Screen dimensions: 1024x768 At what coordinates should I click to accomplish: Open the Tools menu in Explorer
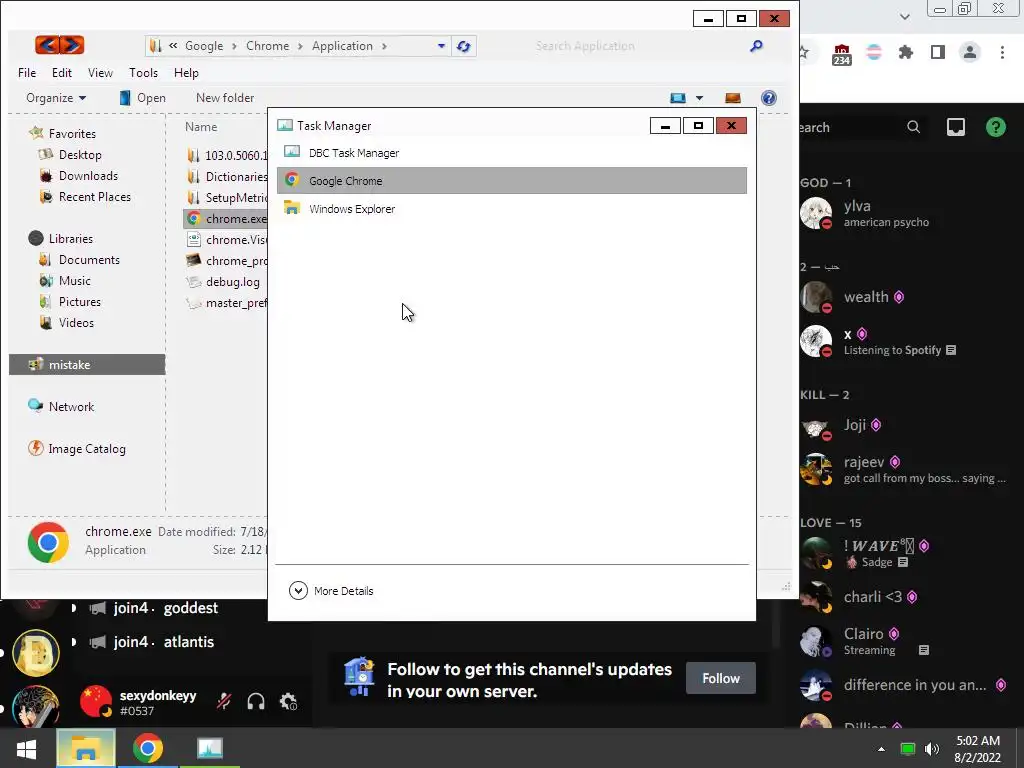click(143, 72)
